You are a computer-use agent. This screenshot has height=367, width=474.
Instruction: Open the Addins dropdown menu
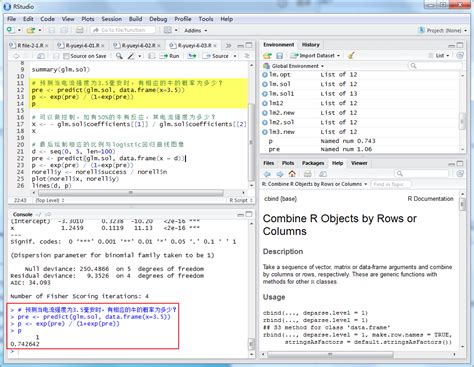[196, 30]
